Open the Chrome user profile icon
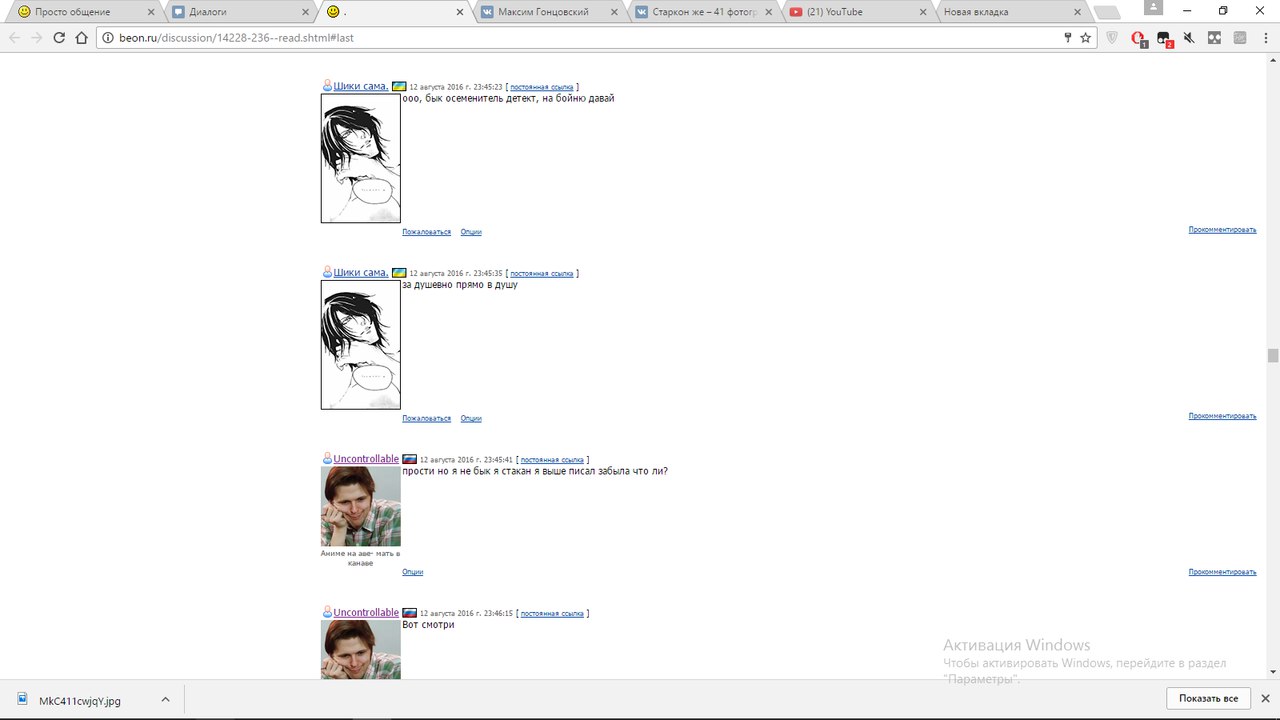The height and width of the screenshot is (720, 1280). point(1154,9)
